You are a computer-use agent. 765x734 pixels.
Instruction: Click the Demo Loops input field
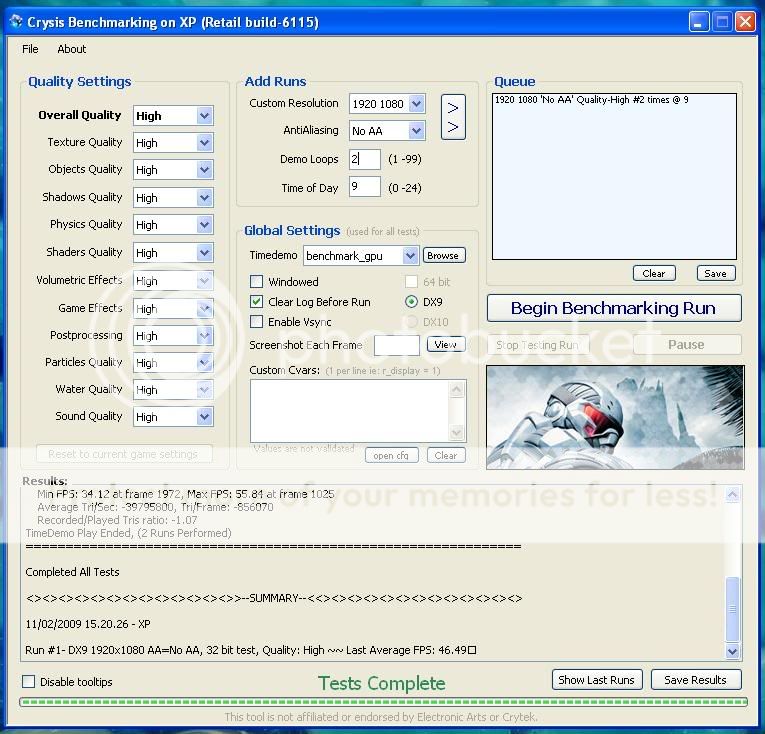tap(364, 159)
